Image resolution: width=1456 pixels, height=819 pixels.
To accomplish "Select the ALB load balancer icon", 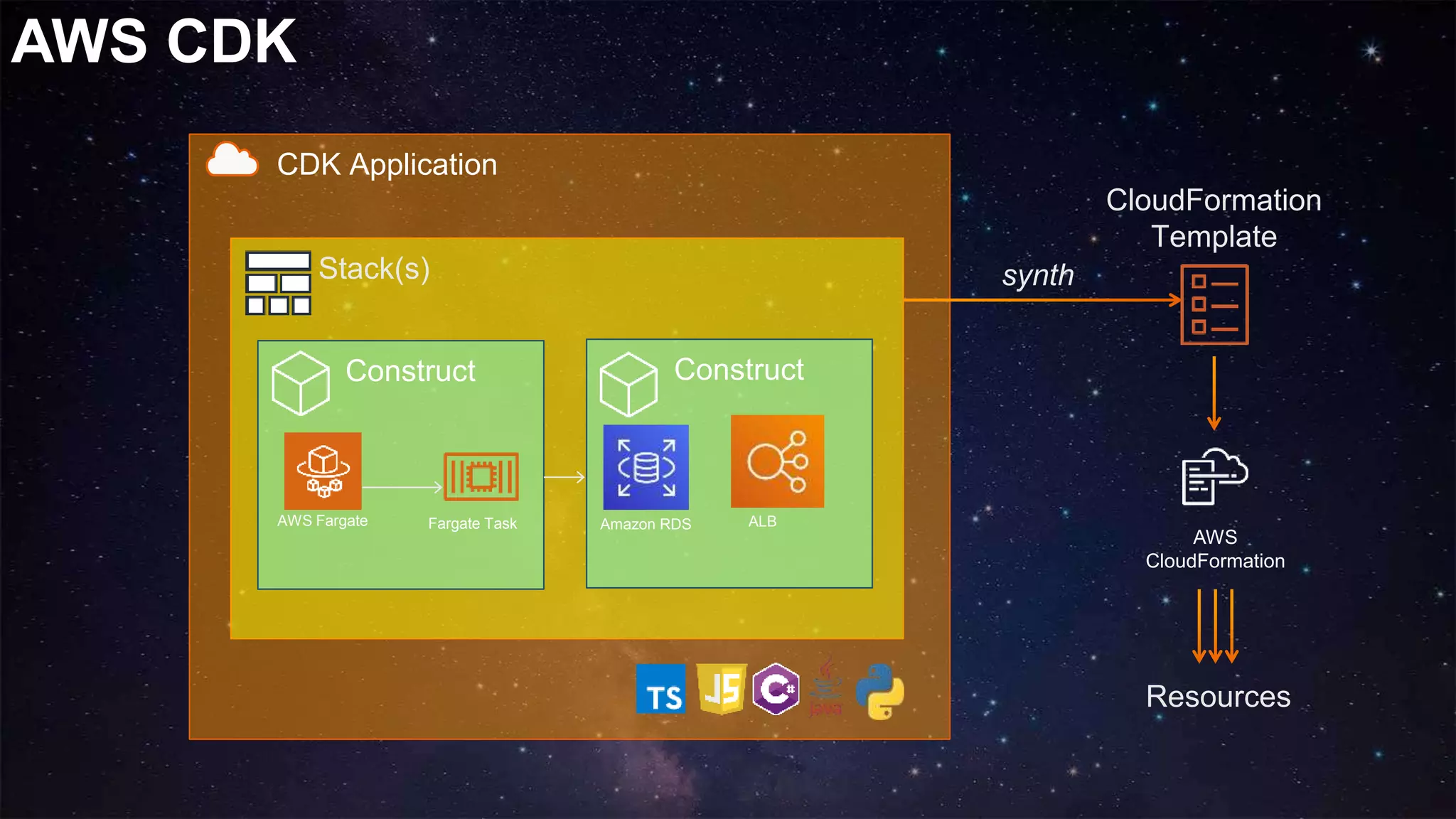I will (x=777, y=461).
